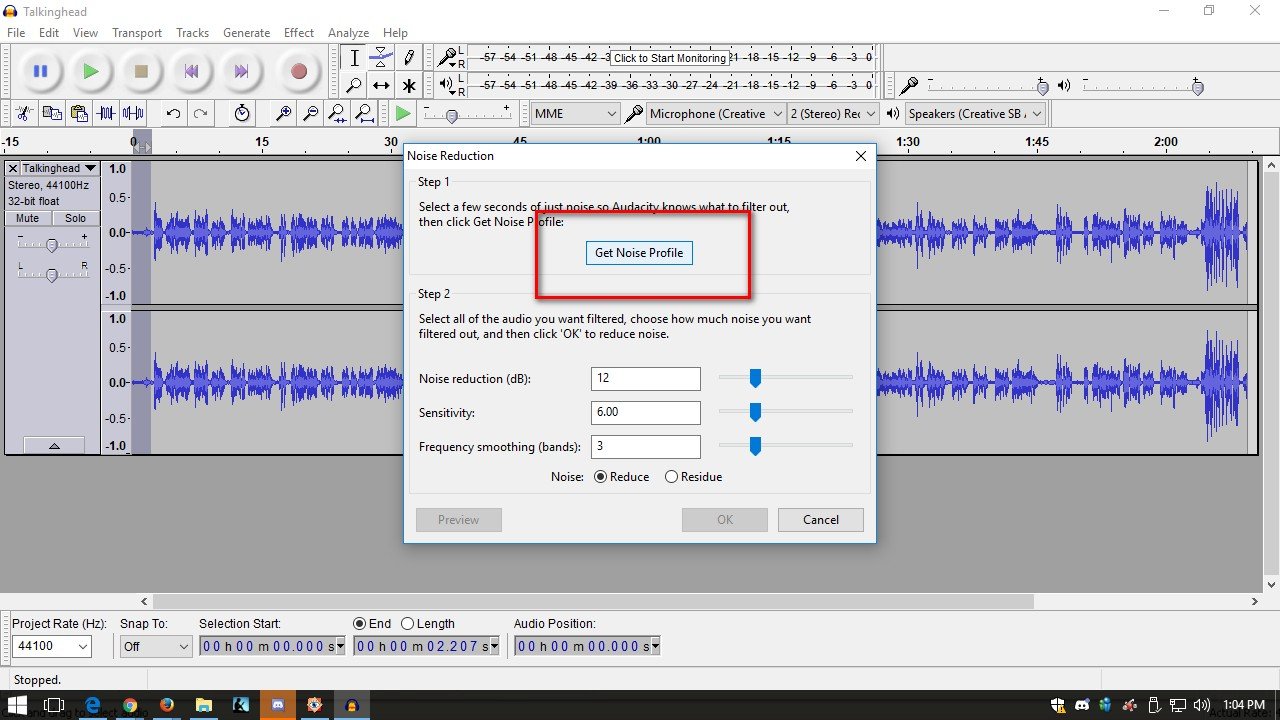The image size is (1280, 720).
Task: Click the Noise reduction dB input field
Action: pyautogui.click(x=646, y=379)
